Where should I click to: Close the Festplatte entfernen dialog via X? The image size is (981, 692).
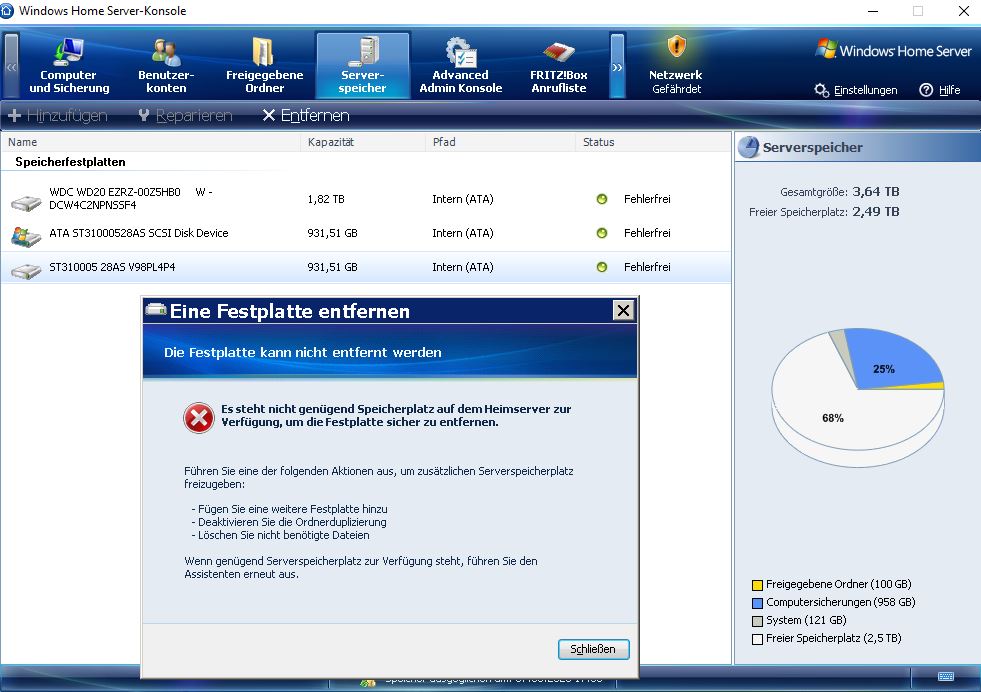(x=623, y=311)
